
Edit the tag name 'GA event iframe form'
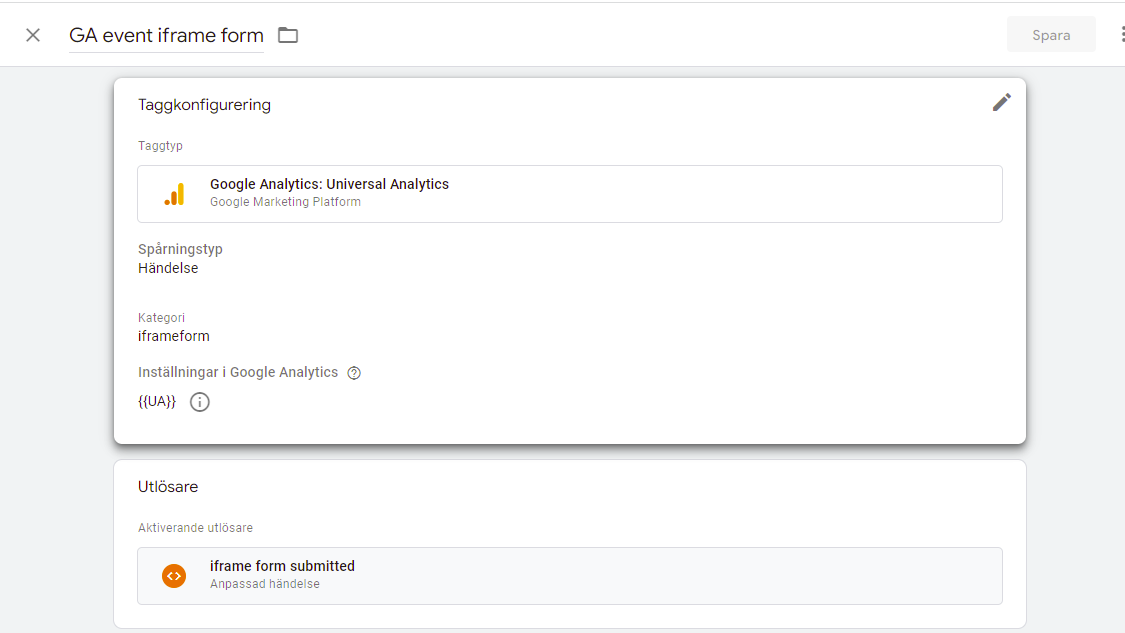166,35
